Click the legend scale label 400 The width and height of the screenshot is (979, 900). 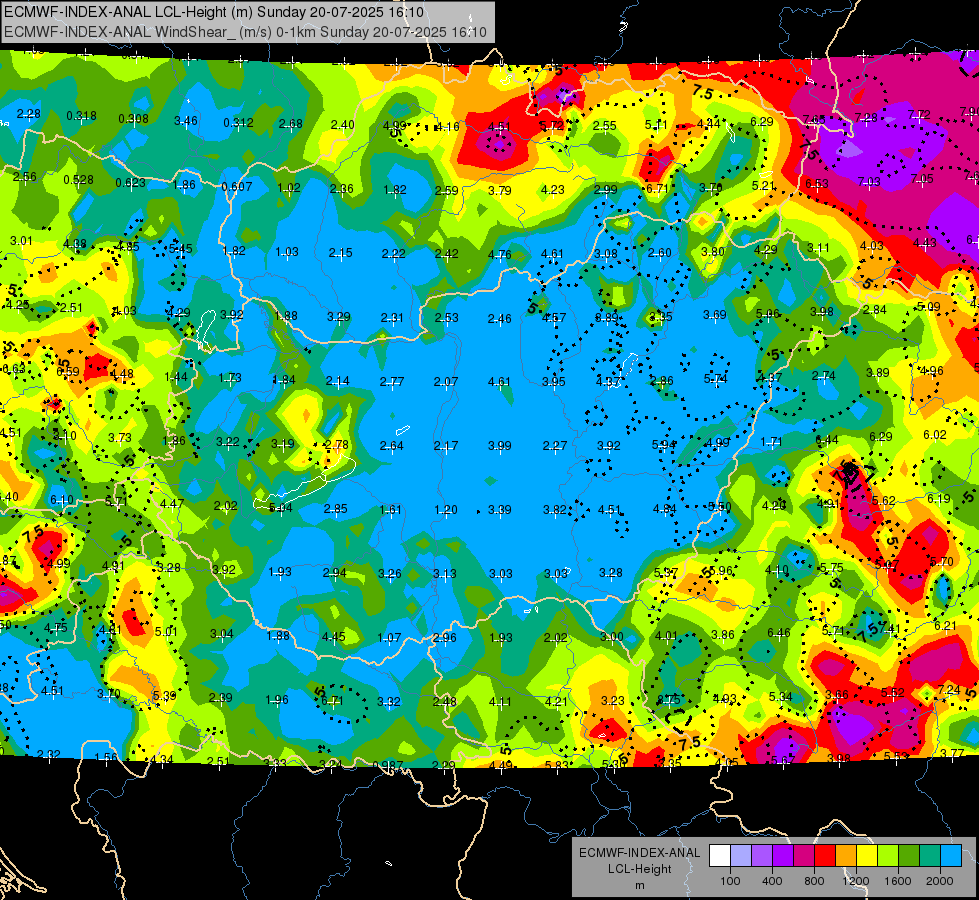coord(772,881)
